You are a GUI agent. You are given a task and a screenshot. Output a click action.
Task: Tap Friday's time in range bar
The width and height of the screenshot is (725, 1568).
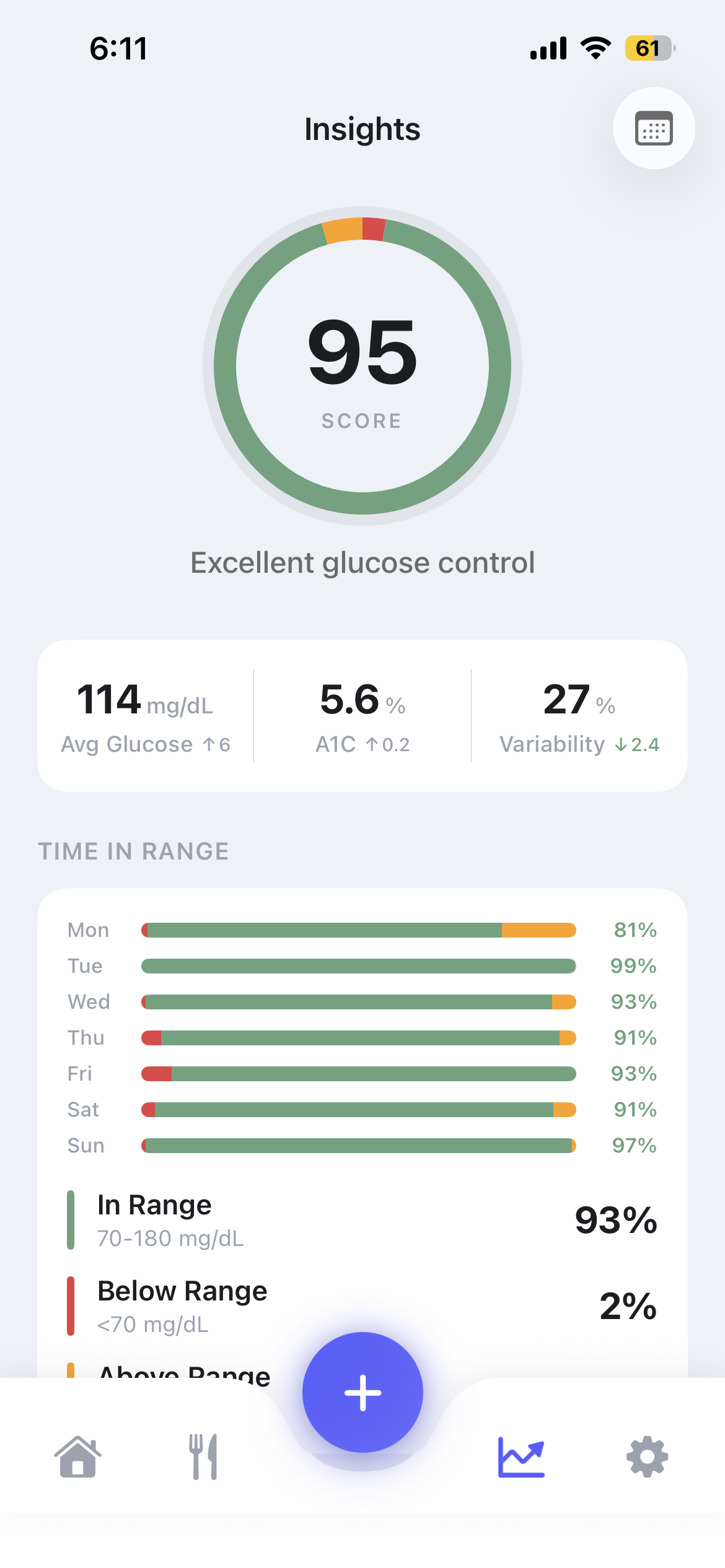click(x=359, y=1074)
